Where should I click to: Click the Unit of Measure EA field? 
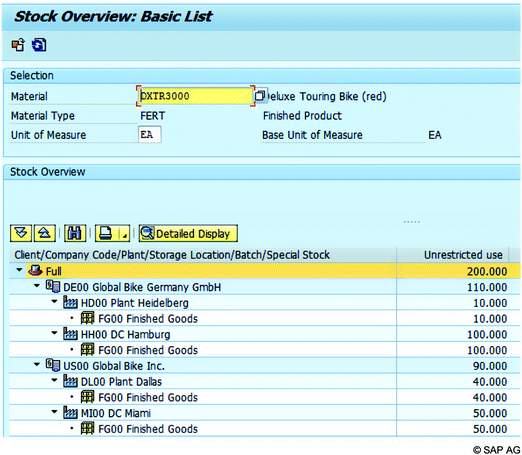[x=149, y=134]
